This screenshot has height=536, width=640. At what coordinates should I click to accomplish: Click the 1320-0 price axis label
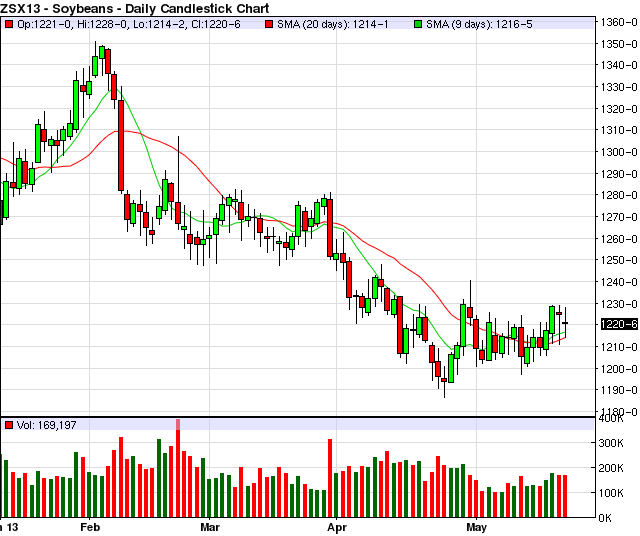(x=619, y=109)
